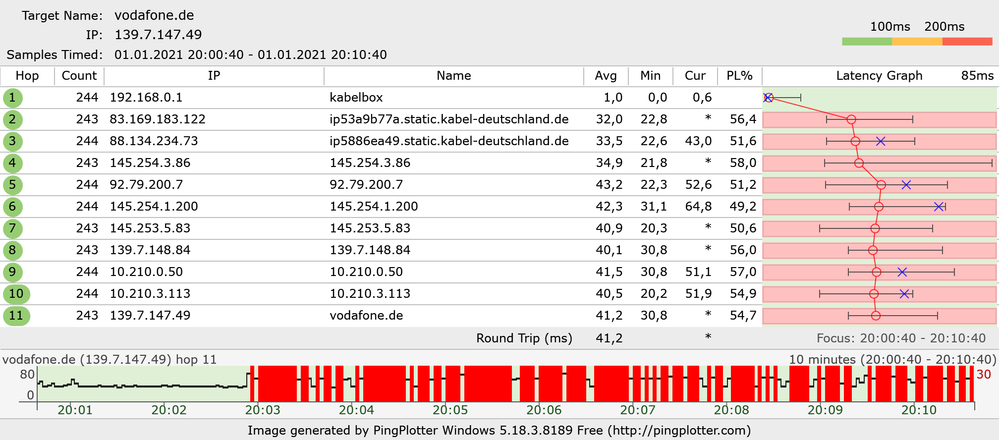
Task: Click the 20:07 timeline marker
Action: point(638,409)
